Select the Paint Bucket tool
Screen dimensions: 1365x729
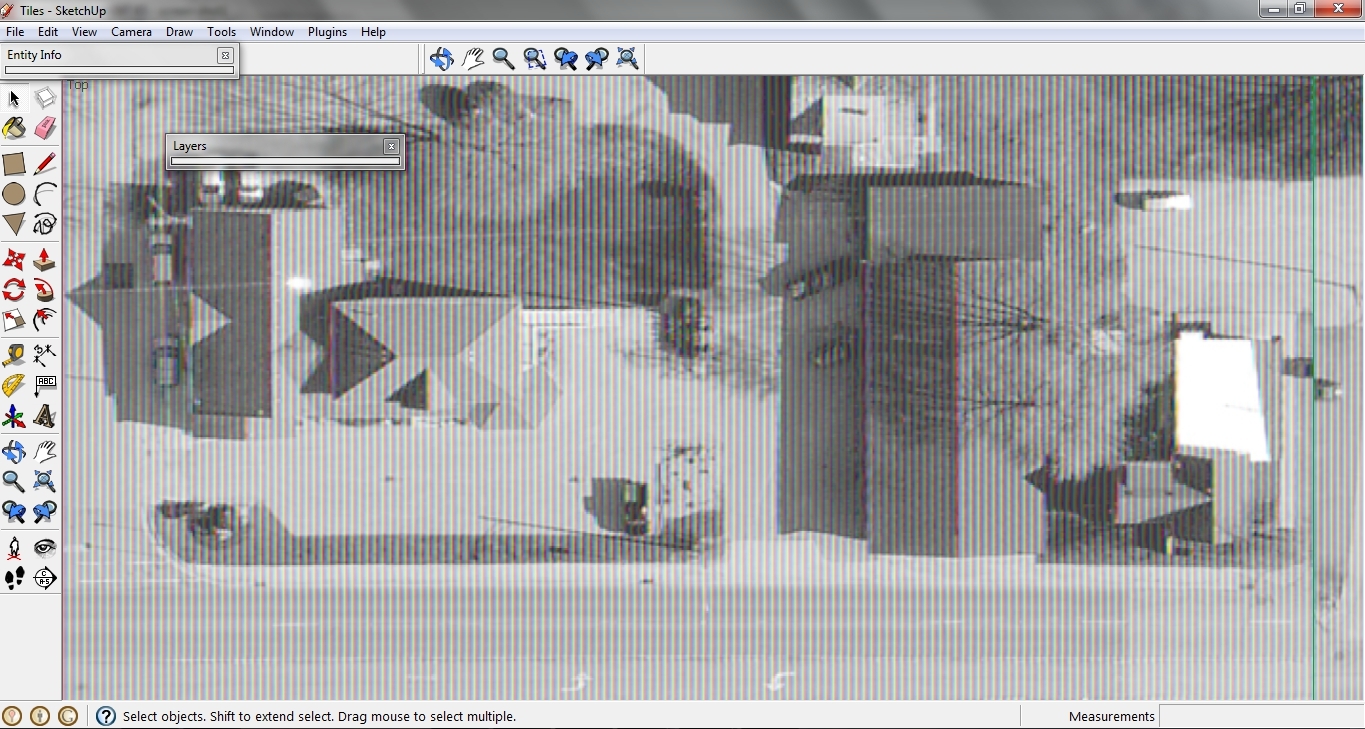tap(14, 129)
